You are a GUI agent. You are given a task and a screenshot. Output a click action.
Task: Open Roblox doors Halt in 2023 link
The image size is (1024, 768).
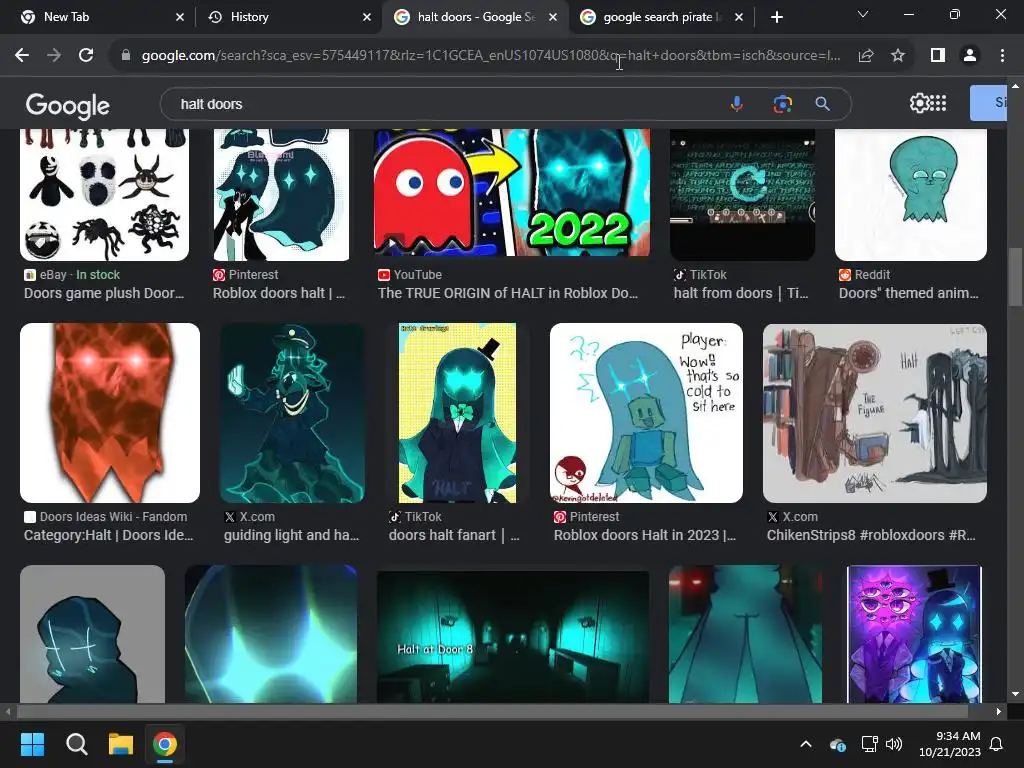(645, 536)
